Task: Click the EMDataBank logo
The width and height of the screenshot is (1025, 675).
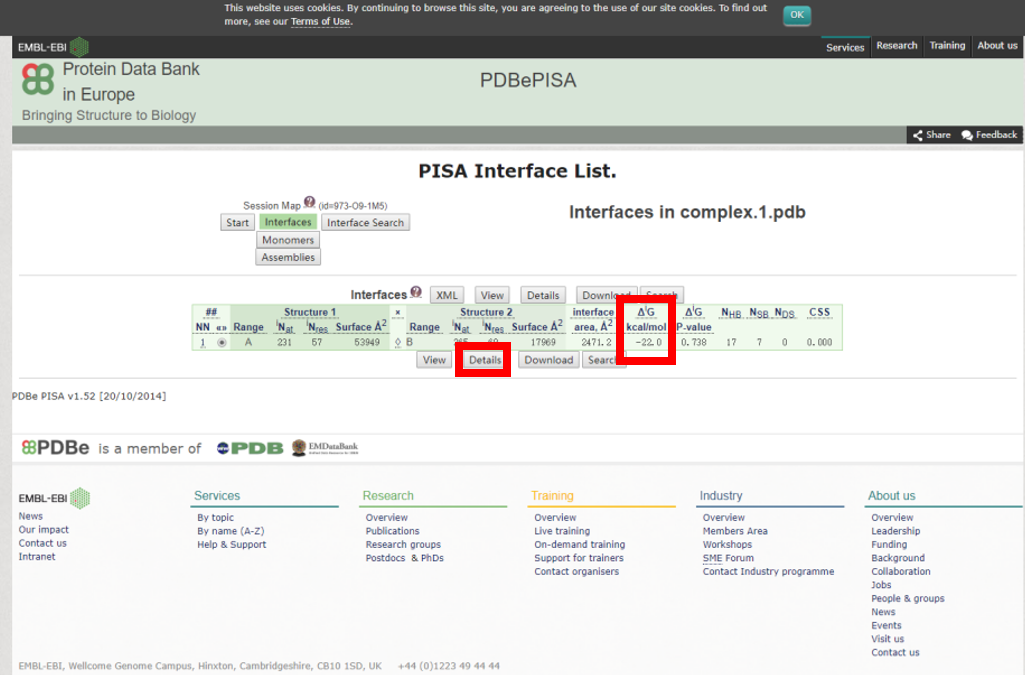Action: pyautogui.click(x=325, y=448)
